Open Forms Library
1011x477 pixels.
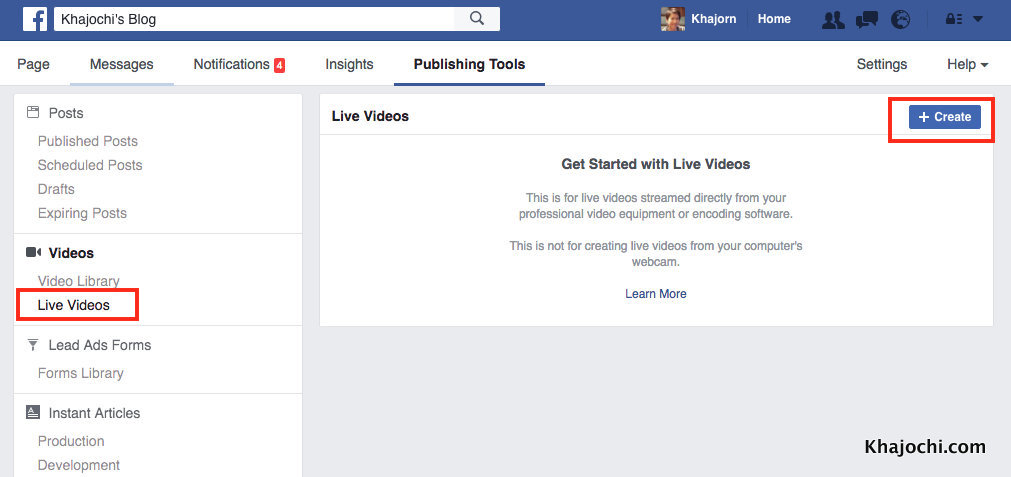tap(81, 373)
